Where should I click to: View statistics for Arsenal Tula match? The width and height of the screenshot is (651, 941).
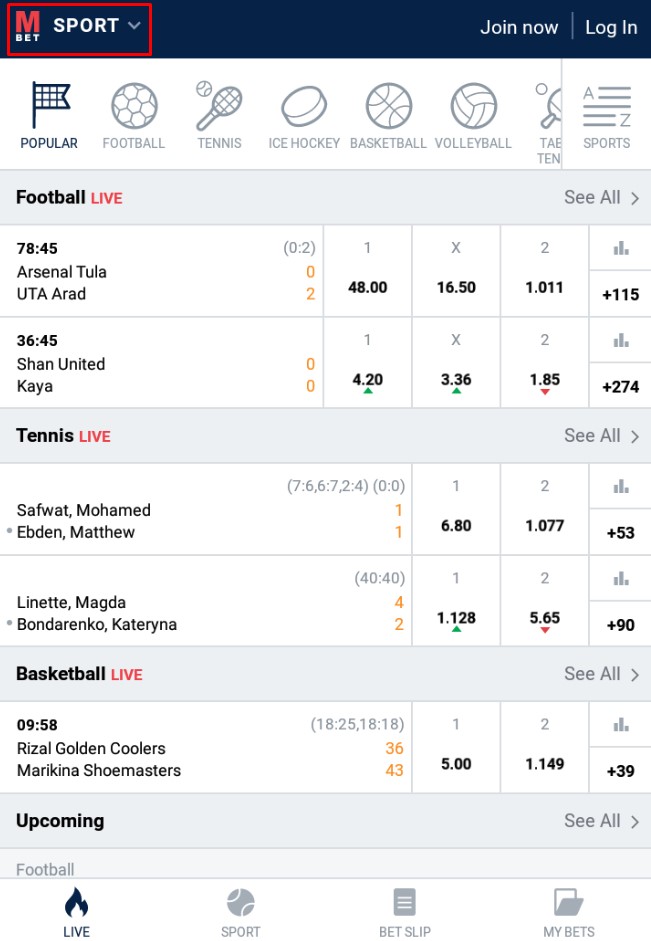click(x=621, y=249)
